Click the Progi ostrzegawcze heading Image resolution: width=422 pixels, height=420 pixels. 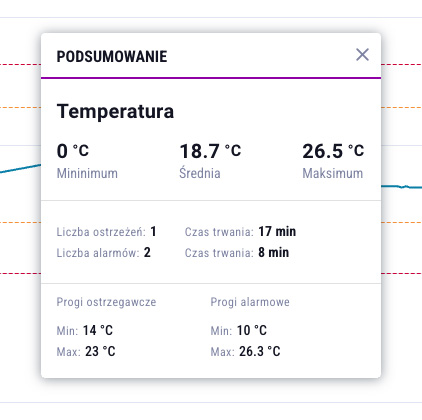point(106,302)
